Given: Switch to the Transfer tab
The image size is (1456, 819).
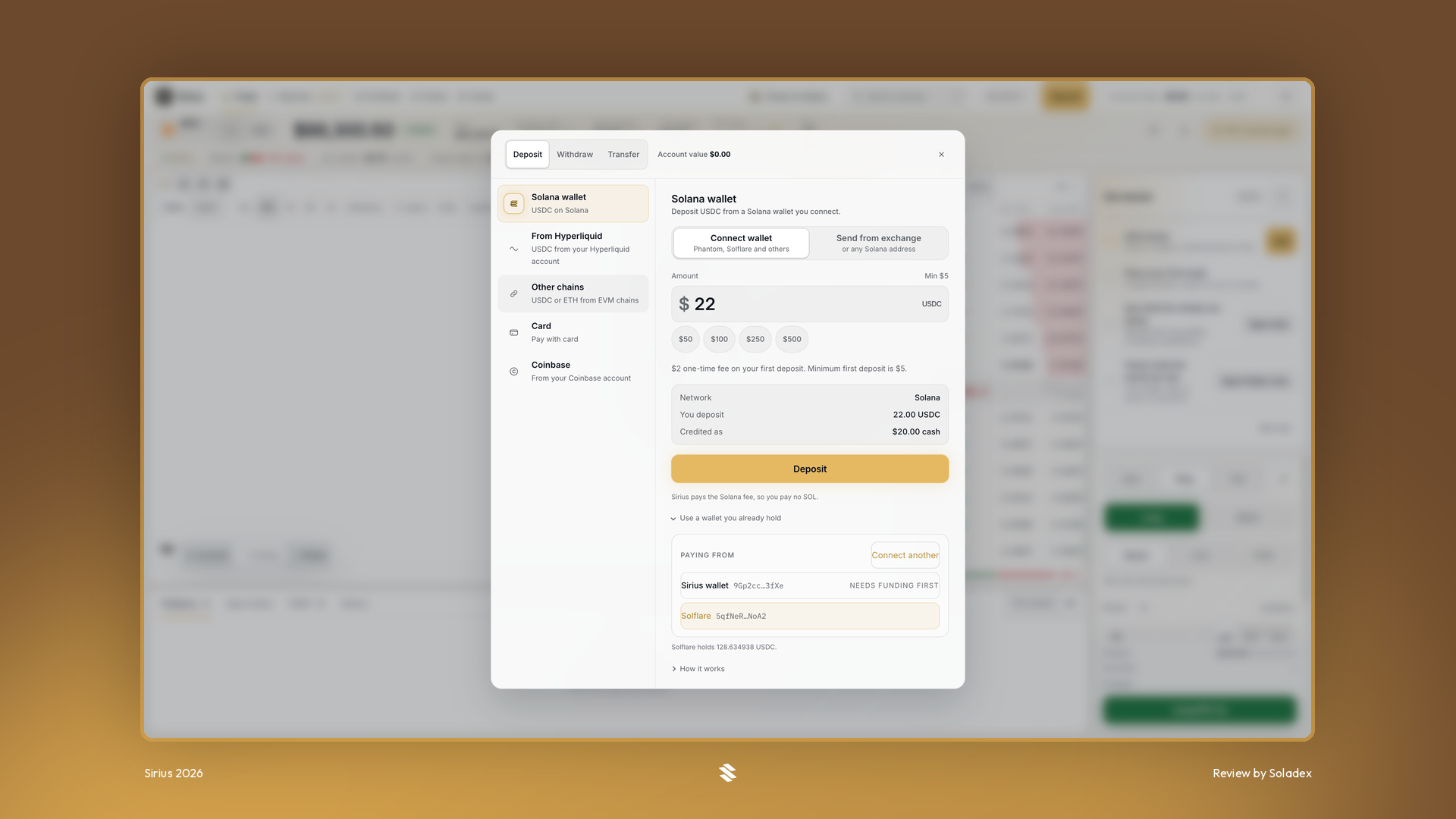Looking at the screenshot, I should (x=623, y=154).
